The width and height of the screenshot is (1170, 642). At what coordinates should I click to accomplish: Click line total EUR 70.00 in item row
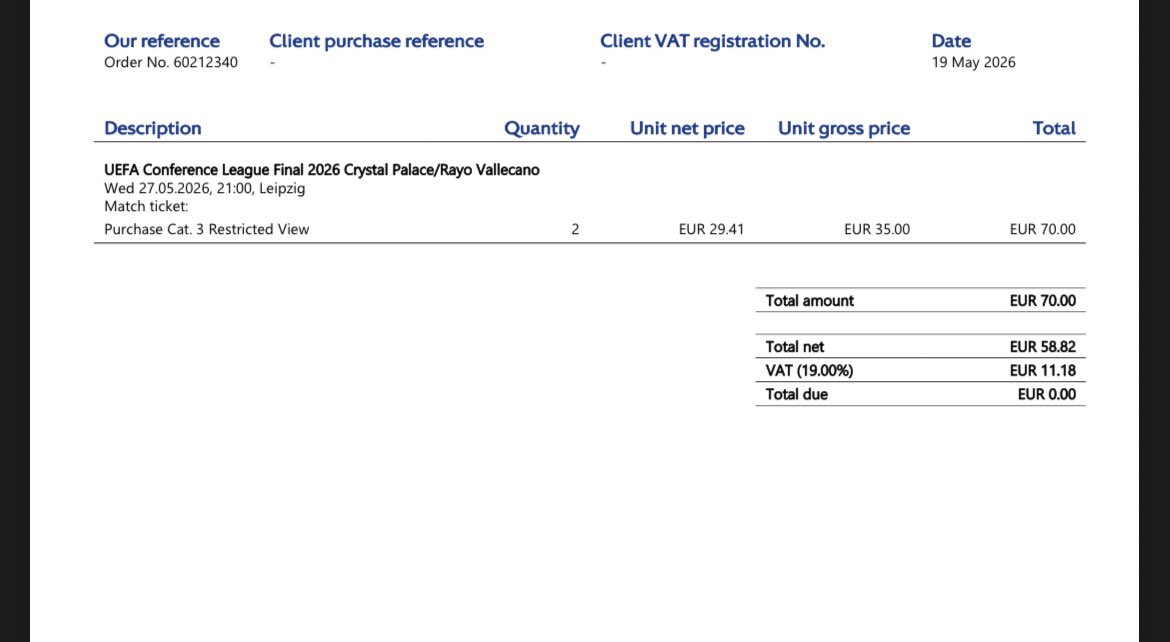point(1042,230)
